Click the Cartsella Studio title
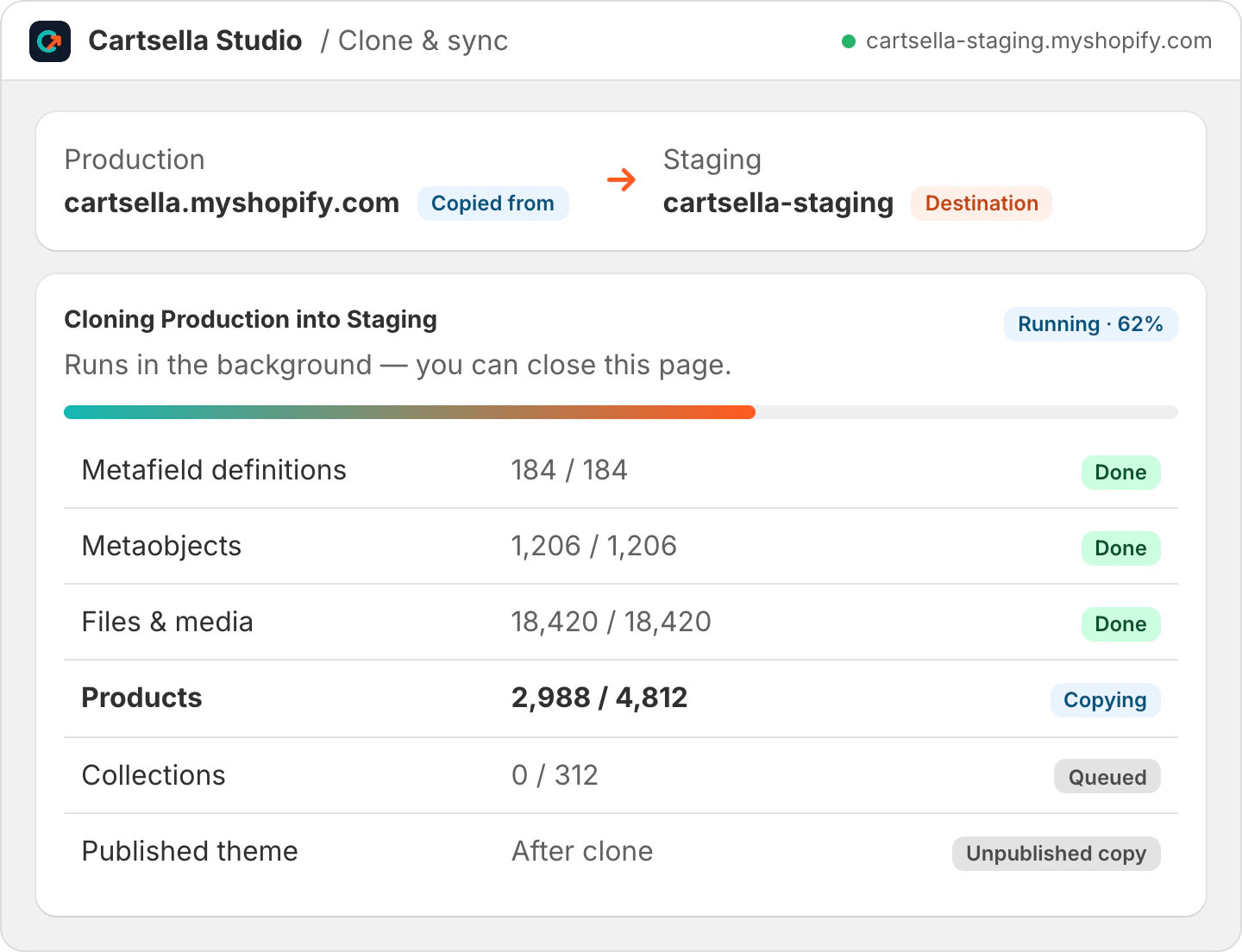Viewport: 1242px width, 952px height. pos(195,41)
